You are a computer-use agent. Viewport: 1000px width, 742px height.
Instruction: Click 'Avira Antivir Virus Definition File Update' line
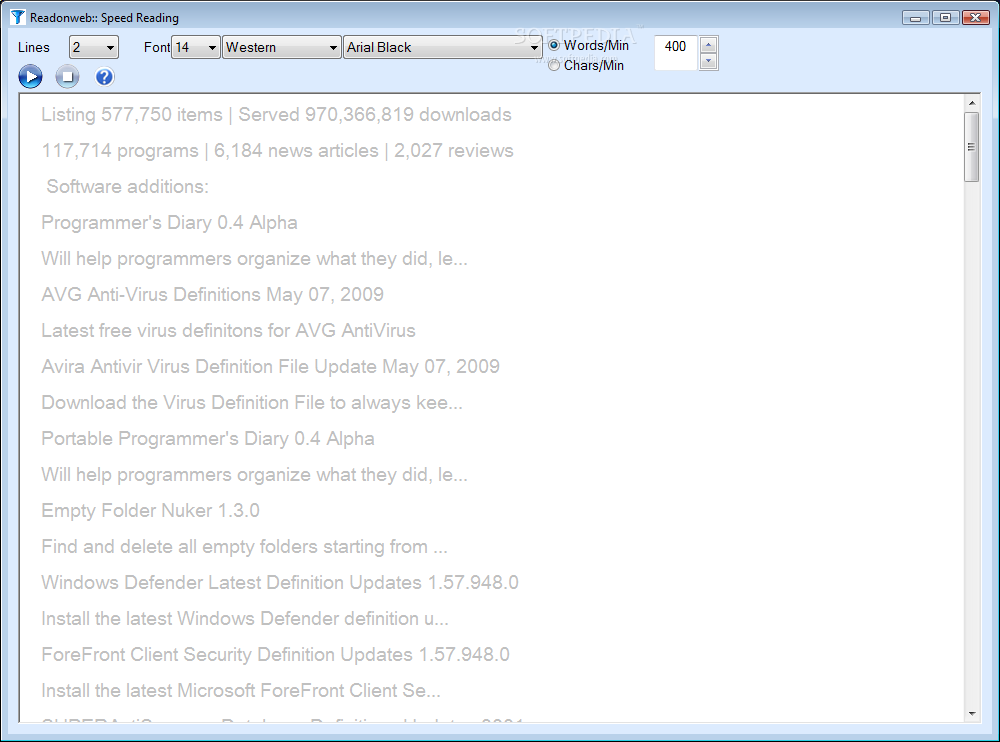[270, 366]
